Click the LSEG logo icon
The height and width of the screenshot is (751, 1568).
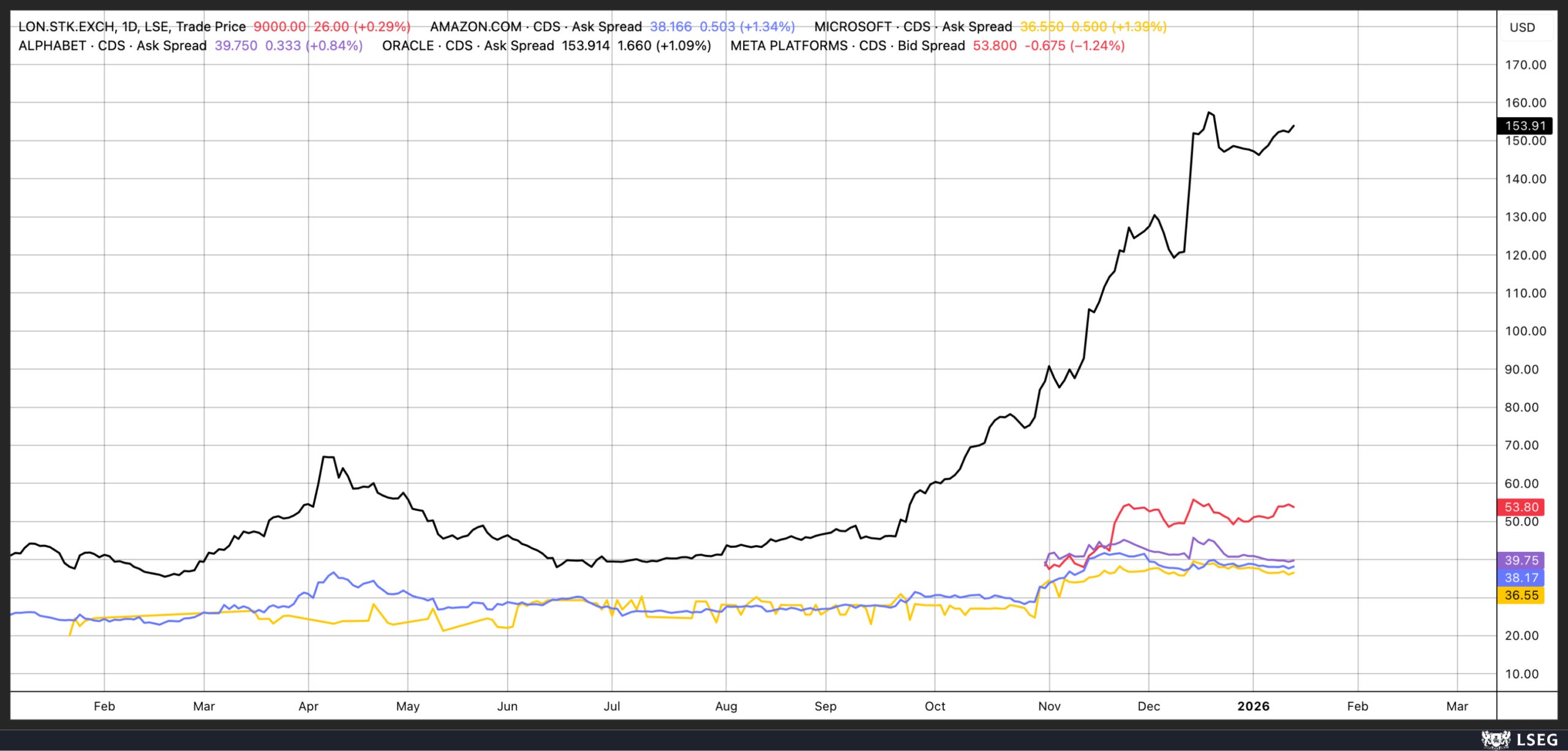click(1495, 739)
